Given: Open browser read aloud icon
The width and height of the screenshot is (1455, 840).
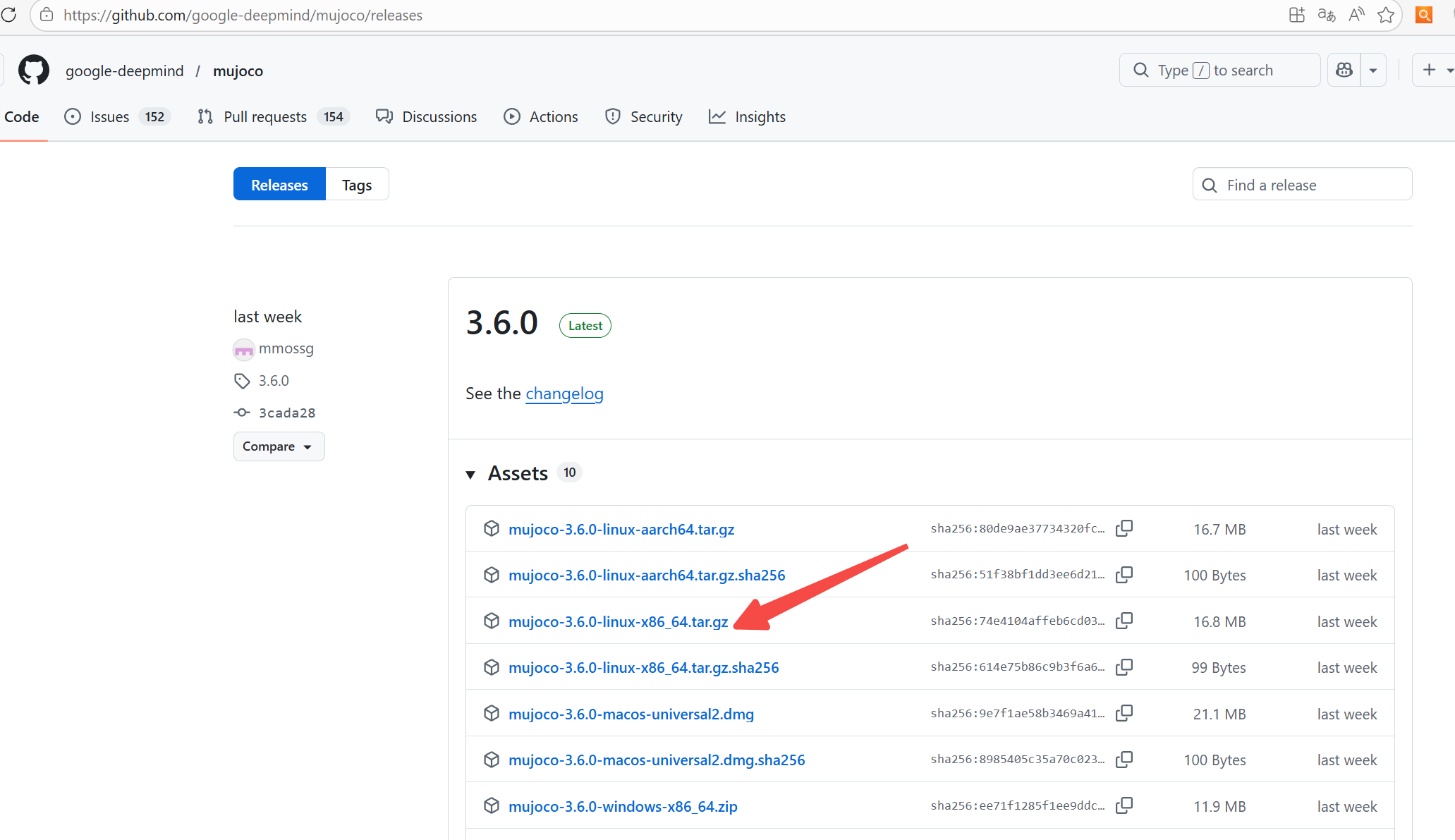Looking at the screenshot, I should click(x=1356, y=15).
